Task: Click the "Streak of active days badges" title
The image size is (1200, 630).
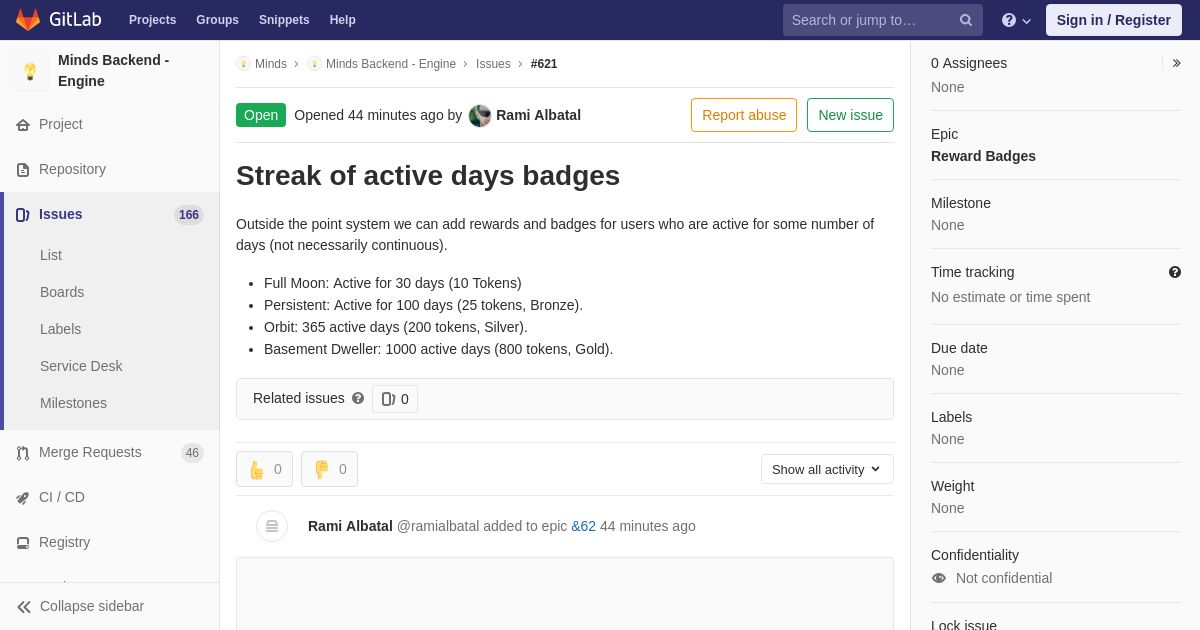Action: (428, 176)
